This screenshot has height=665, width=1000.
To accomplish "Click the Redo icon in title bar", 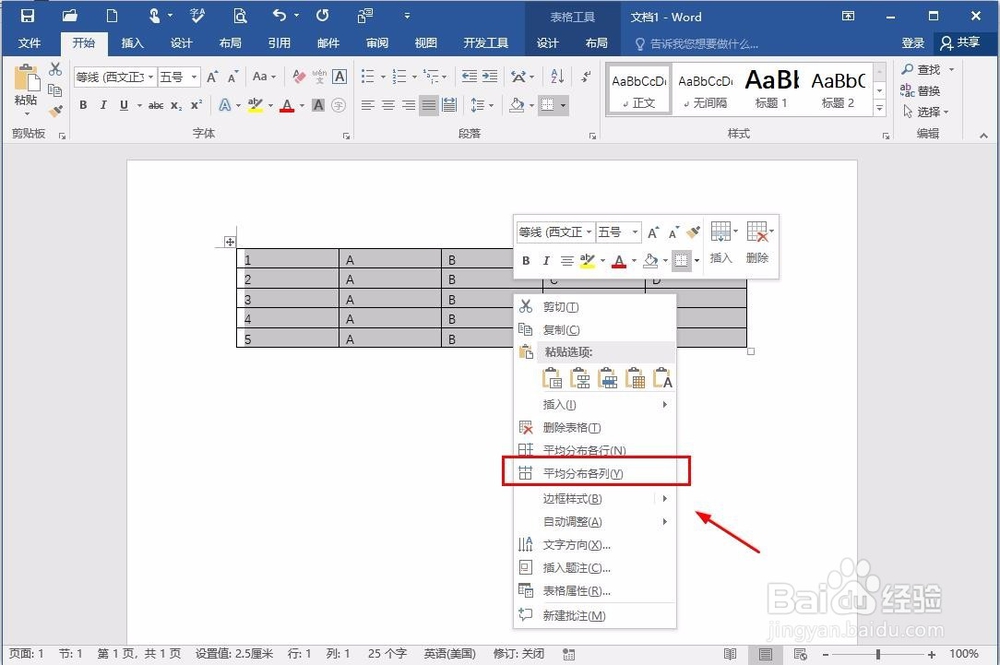I will click(323, 15).
